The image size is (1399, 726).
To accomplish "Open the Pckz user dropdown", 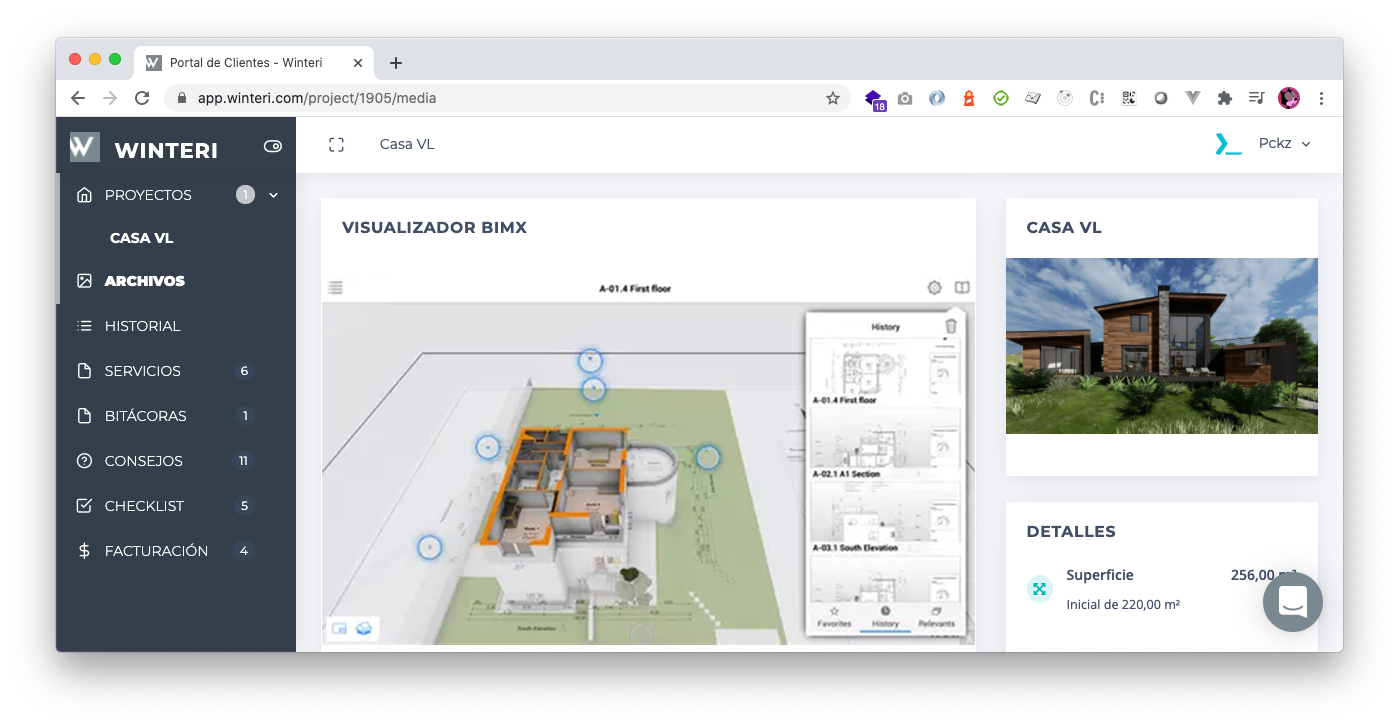I will (1284, 144).
